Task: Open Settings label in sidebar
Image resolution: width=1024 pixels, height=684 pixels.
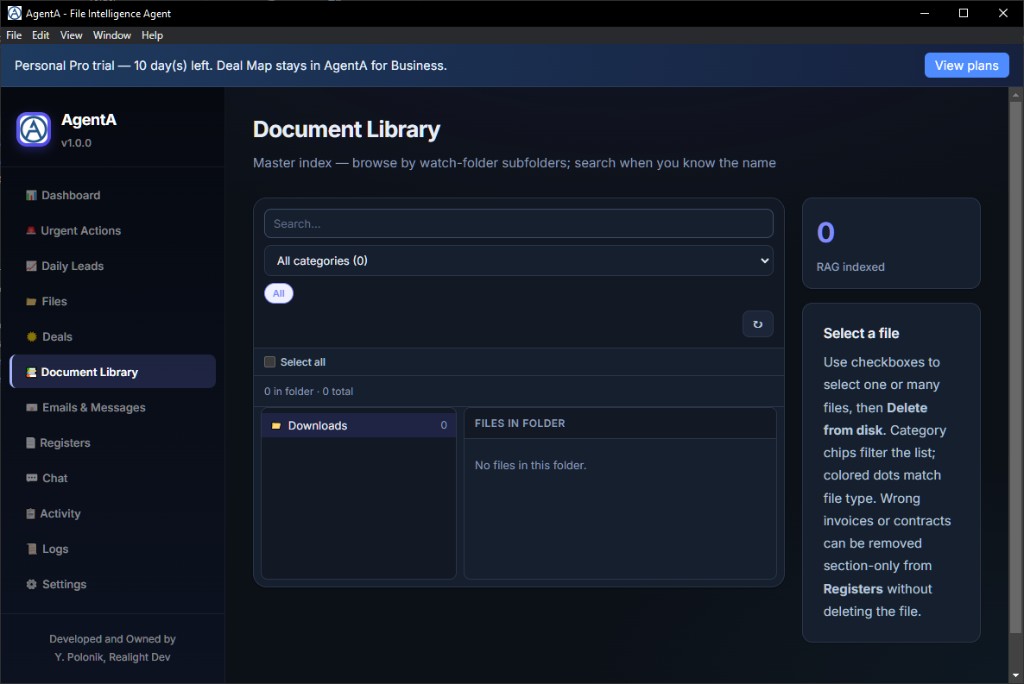Action: click(x=64, y=584)
